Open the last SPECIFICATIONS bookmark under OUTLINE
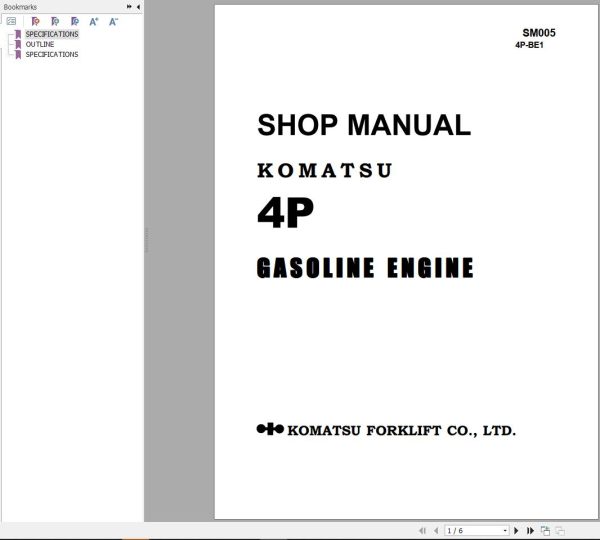The image size is (600, 540). click(52, 54)
